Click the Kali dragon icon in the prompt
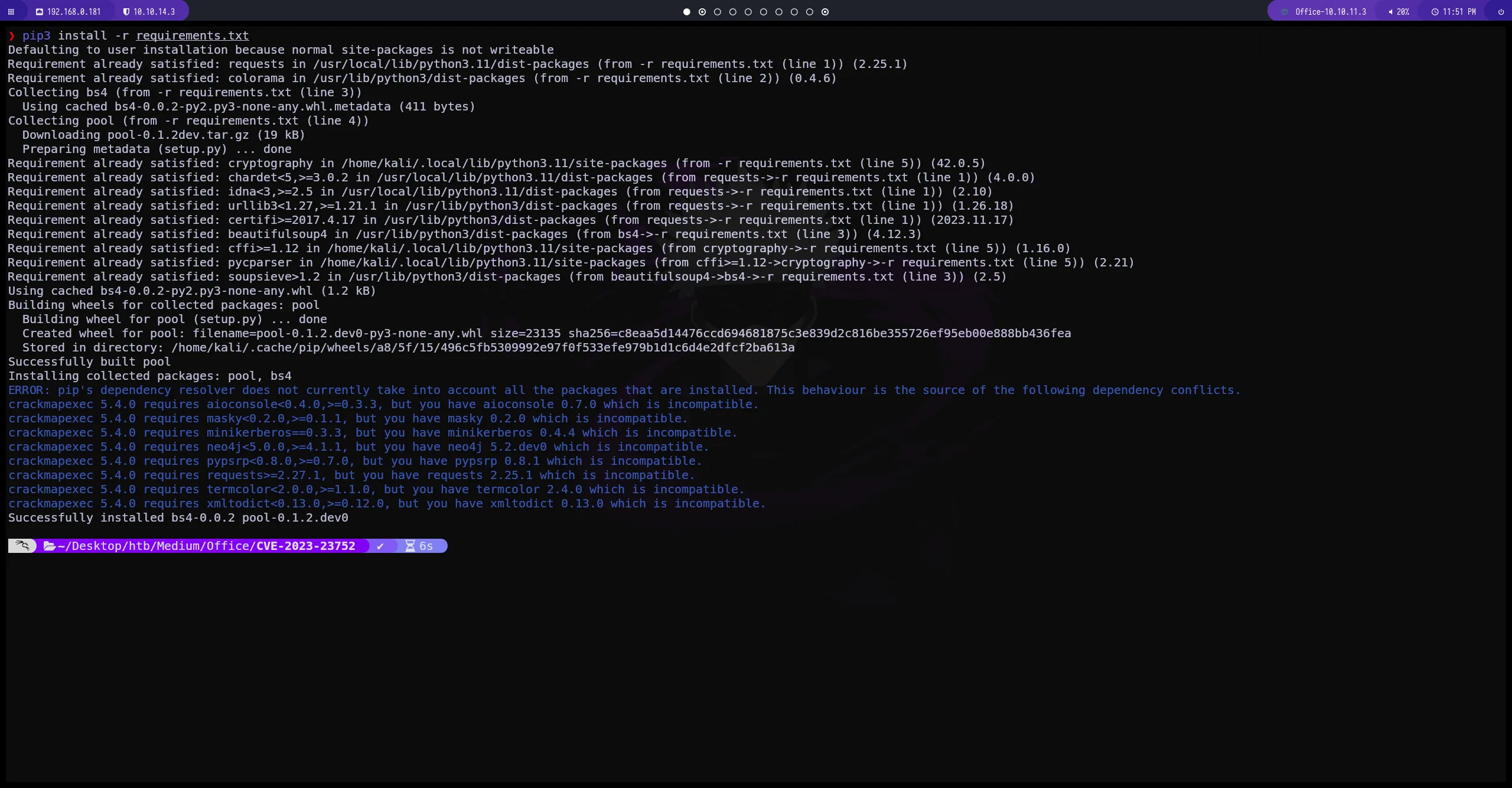Screen dimensions: 1512x788 pos(22,546)
